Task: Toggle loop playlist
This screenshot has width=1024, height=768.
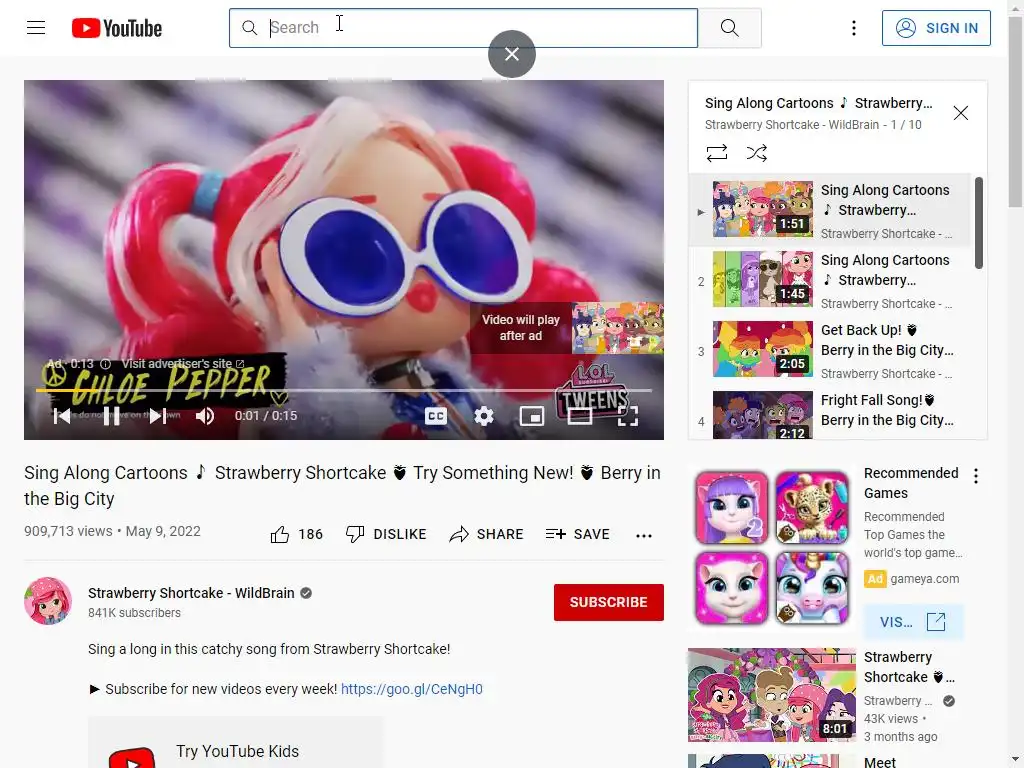Action: 716,153
